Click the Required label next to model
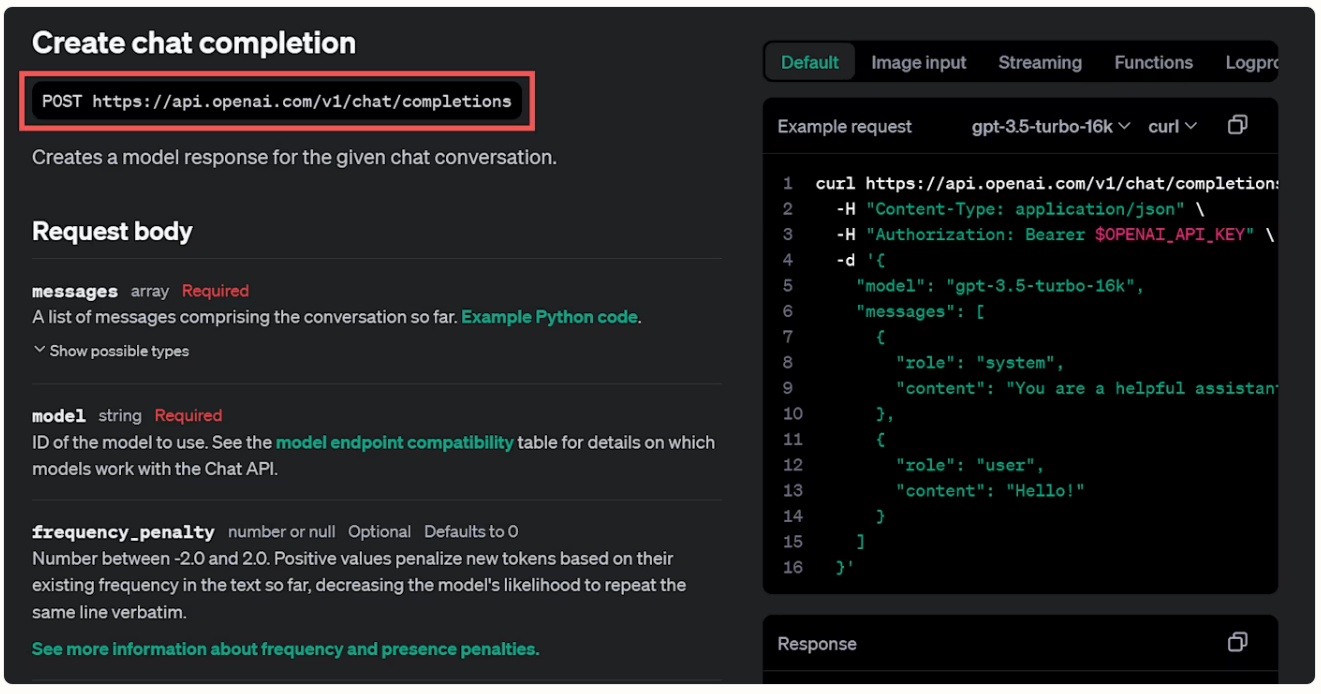1321x694 pixels. tap(188, 415)
